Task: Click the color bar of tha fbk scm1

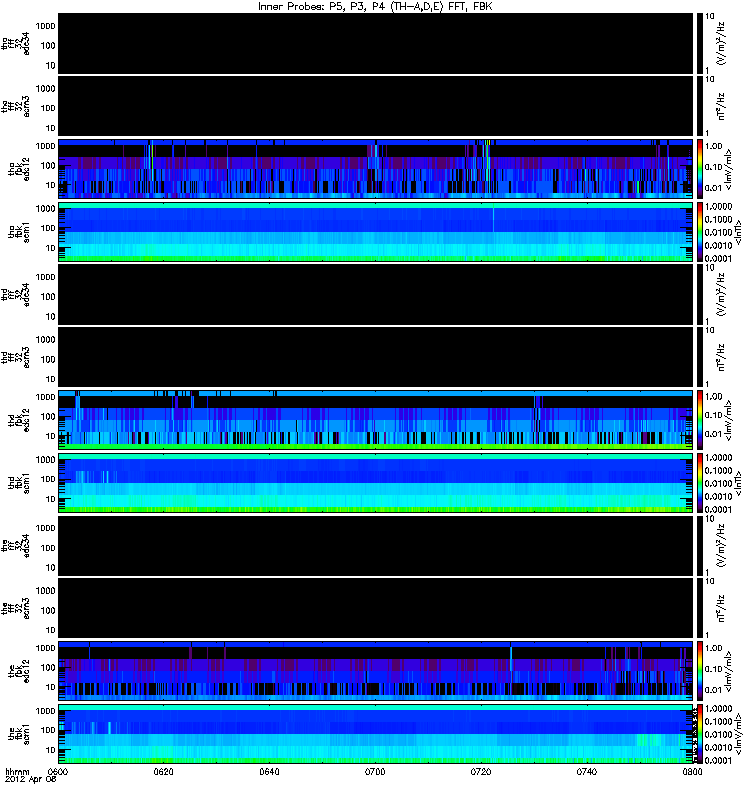Action: [x=700, y=232]
